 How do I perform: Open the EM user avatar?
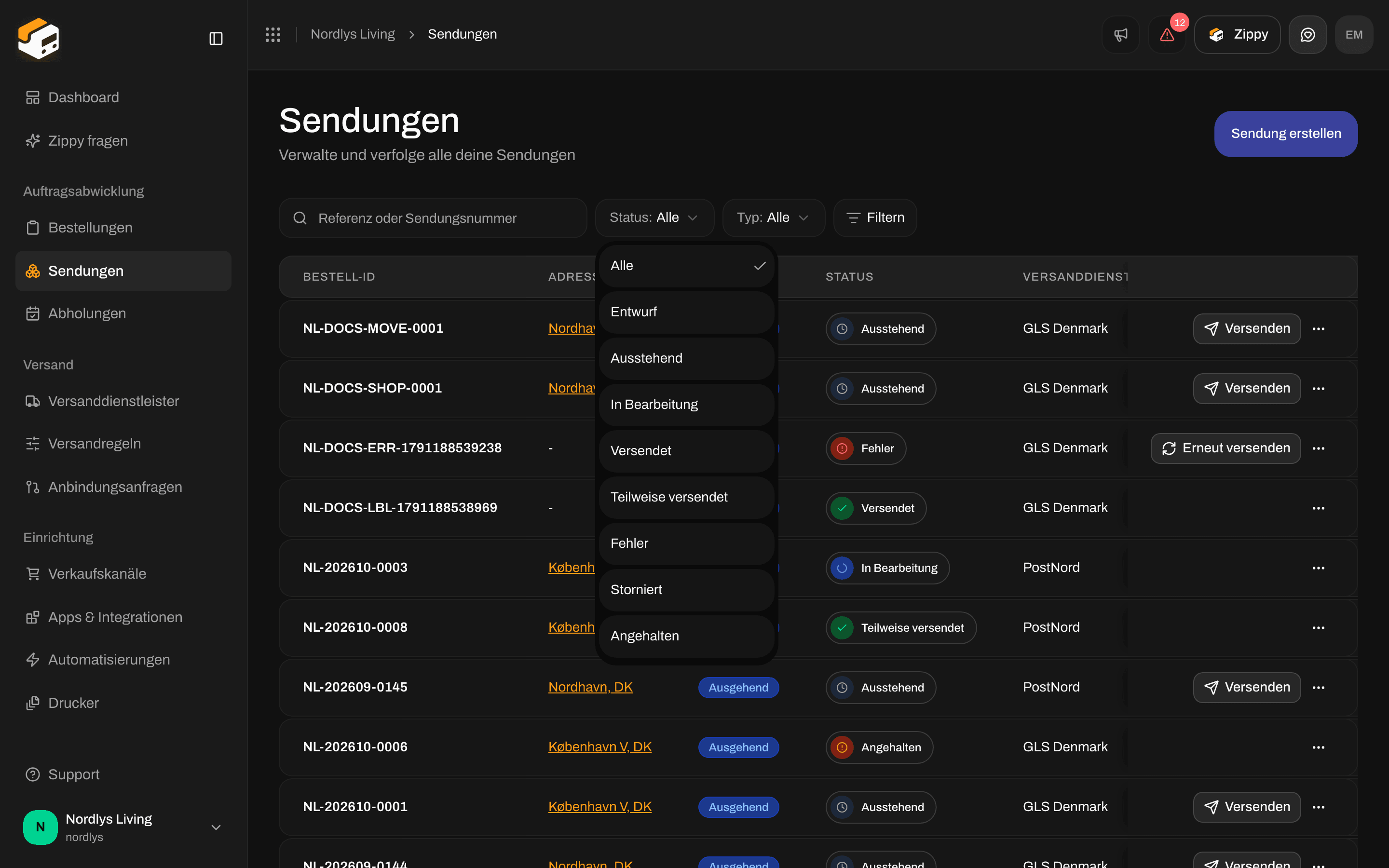(1354, 34)
